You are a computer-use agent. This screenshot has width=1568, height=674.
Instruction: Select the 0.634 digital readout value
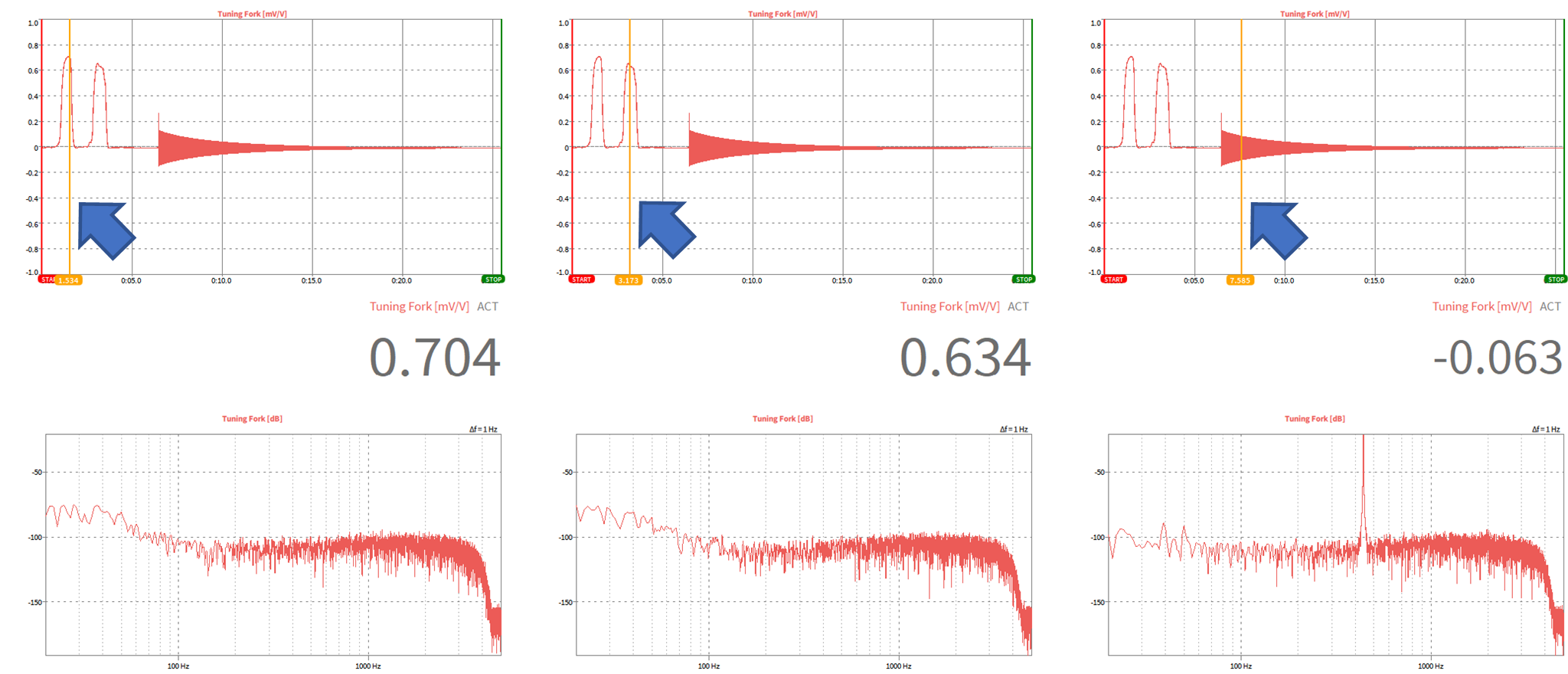click(965, 358)
